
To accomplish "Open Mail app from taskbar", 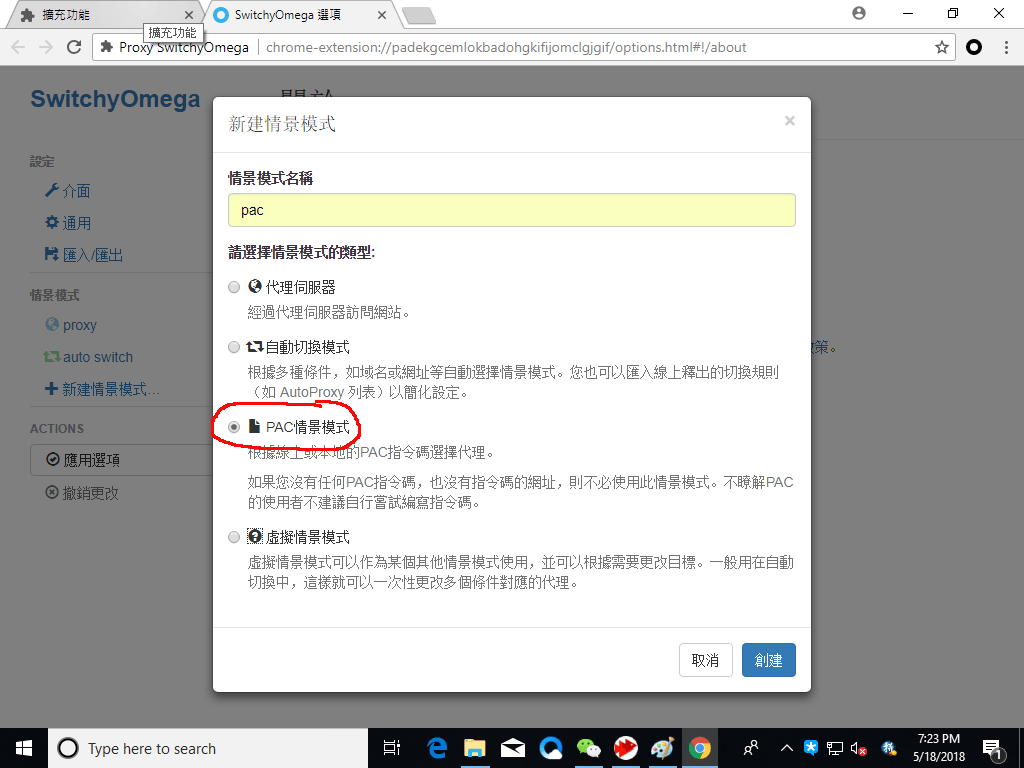I will coord(513,748).
